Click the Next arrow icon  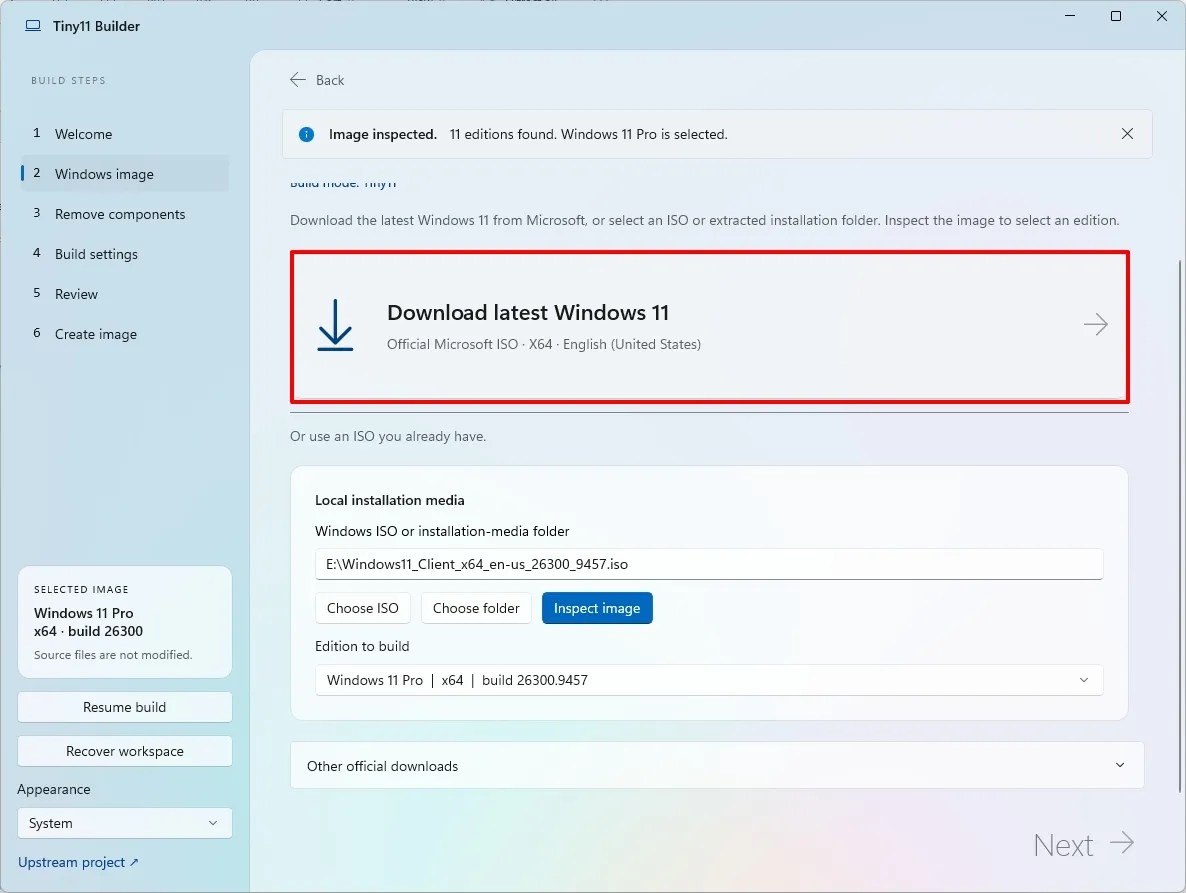click(1122, 842)
